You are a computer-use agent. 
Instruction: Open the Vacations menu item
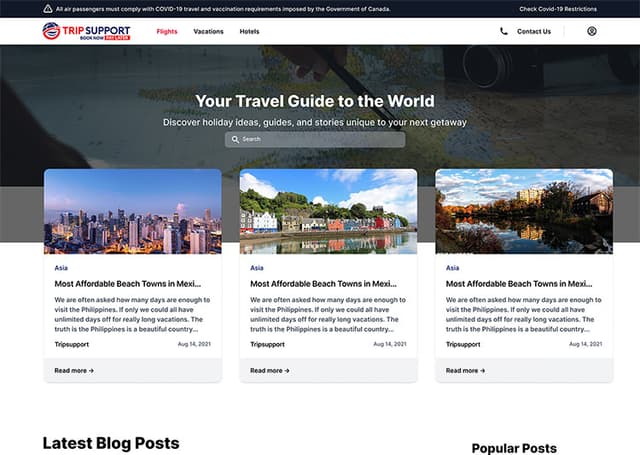point(208,31)
